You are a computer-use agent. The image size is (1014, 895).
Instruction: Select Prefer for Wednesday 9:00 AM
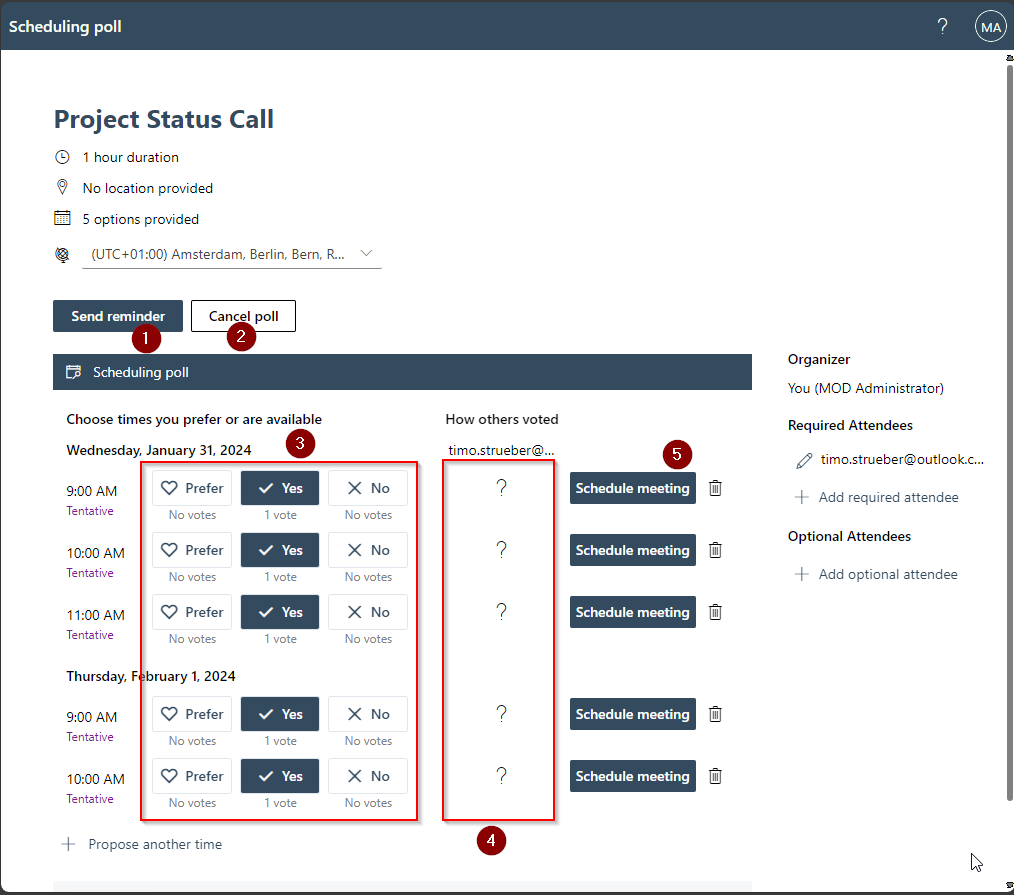[x=192, y=488]
